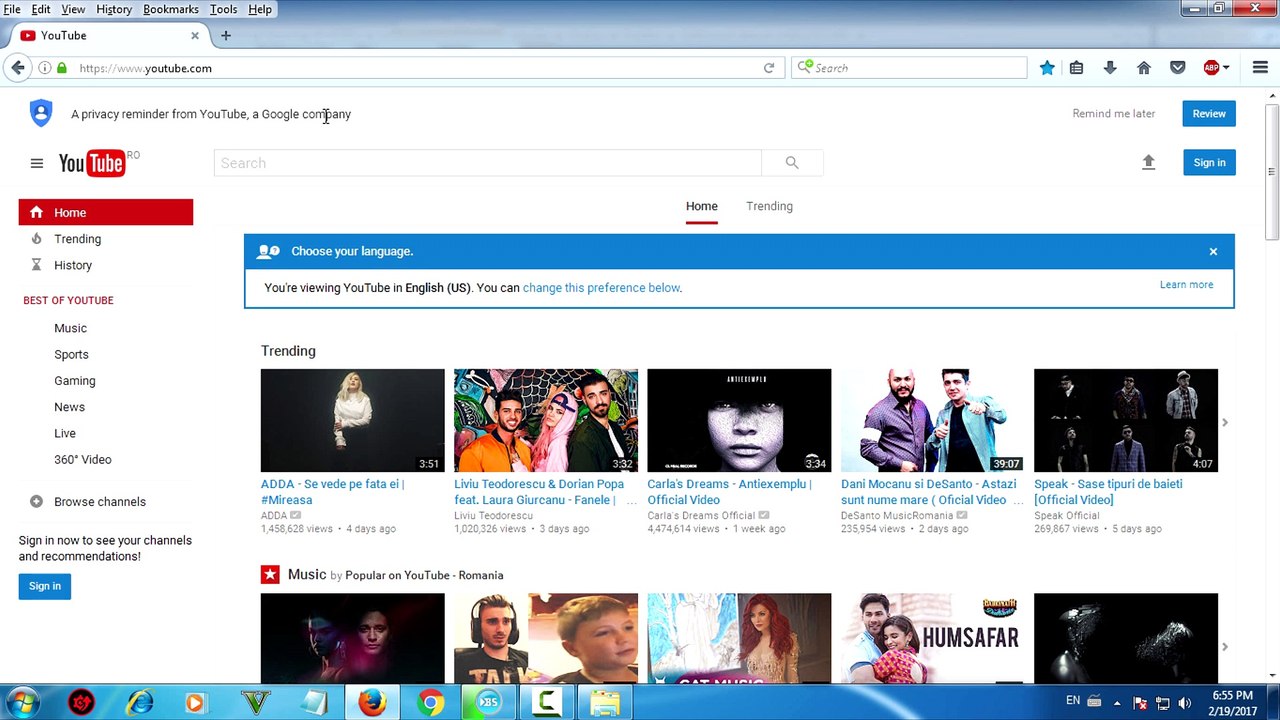Click the YouTube logo

point(92,163)
